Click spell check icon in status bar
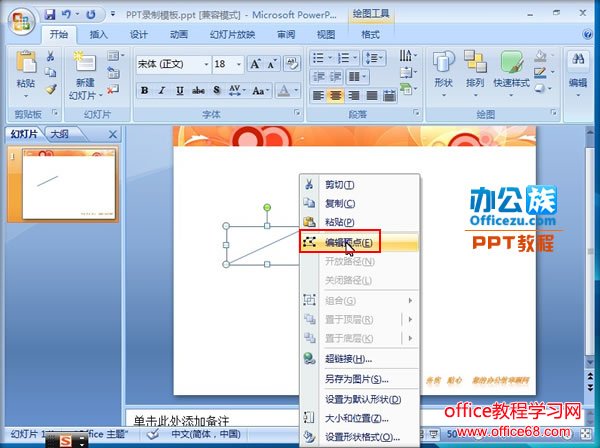Image resolution: width=600 pixels, height=448 pixels. tap(153, 434)
